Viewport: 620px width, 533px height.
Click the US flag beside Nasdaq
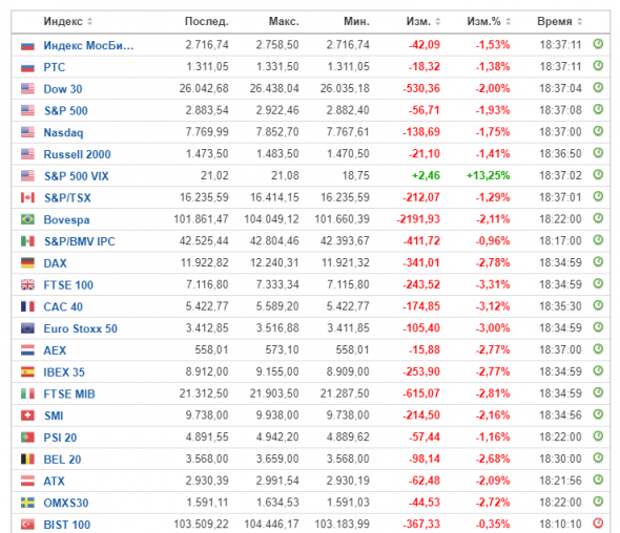point(28,132)
